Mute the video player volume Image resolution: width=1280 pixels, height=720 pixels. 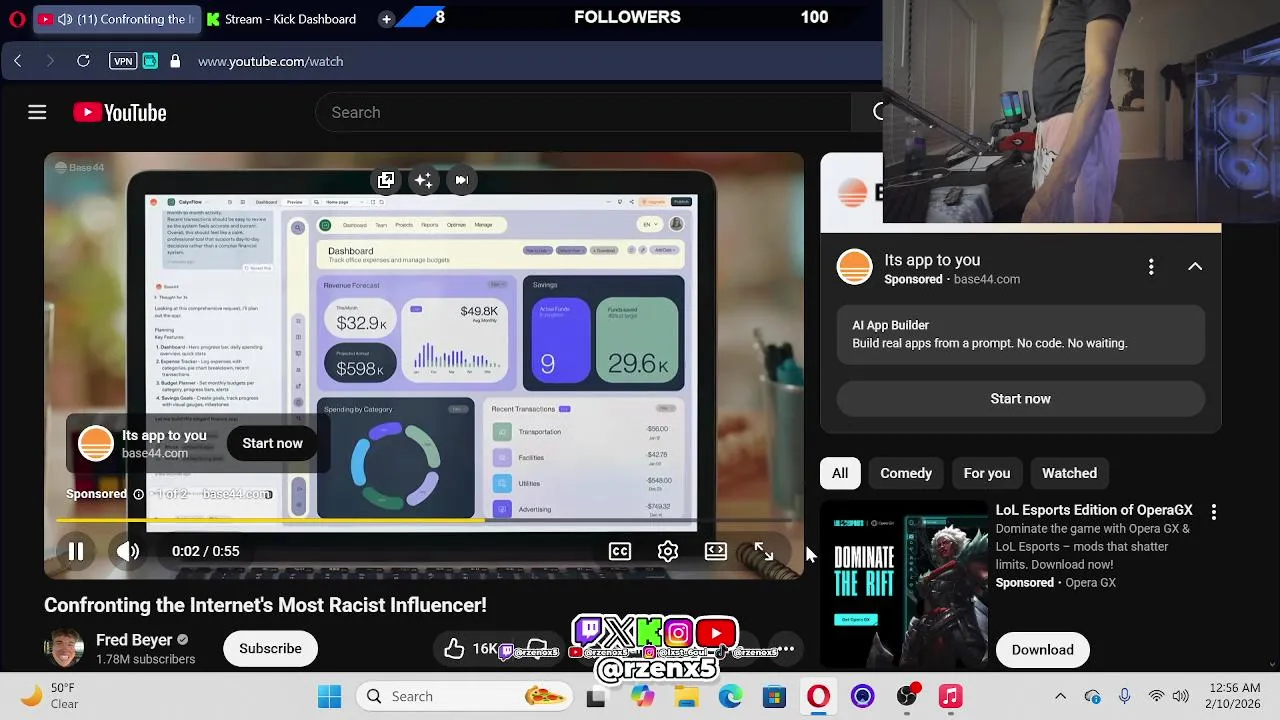(128, 551)
